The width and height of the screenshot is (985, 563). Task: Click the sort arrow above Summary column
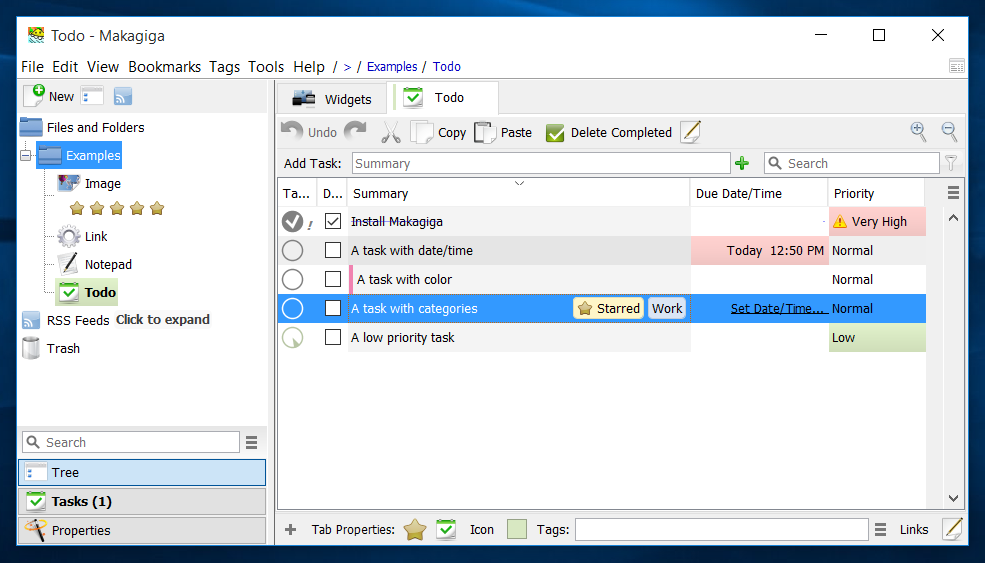click(x=519, y=183)
